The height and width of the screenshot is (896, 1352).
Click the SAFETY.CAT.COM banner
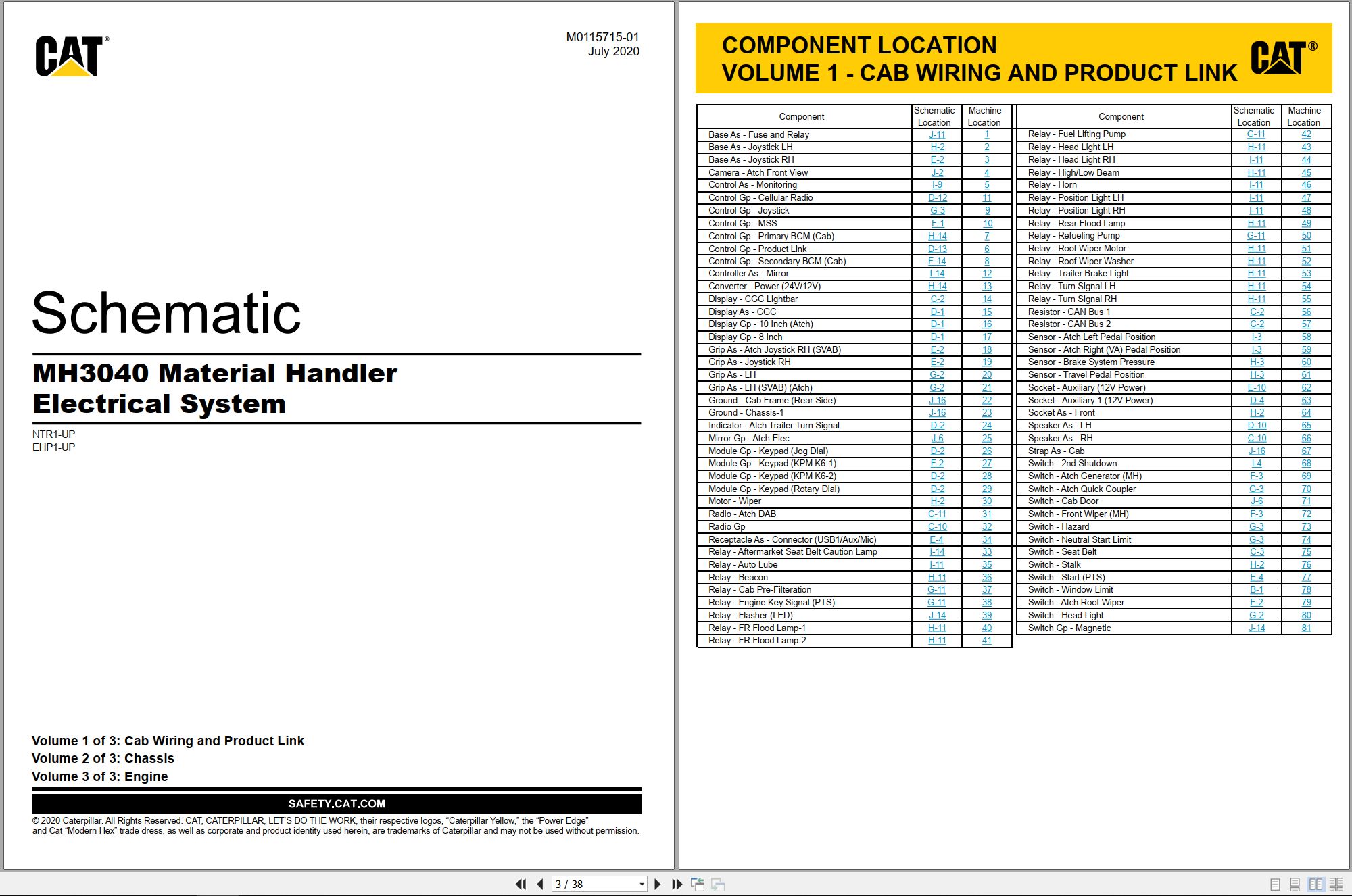(x=337, y=803)
